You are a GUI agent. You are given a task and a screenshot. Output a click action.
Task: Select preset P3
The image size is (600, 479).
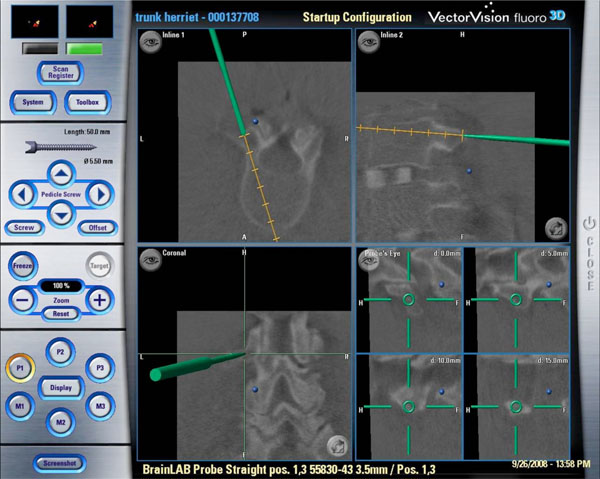point(100,368)
